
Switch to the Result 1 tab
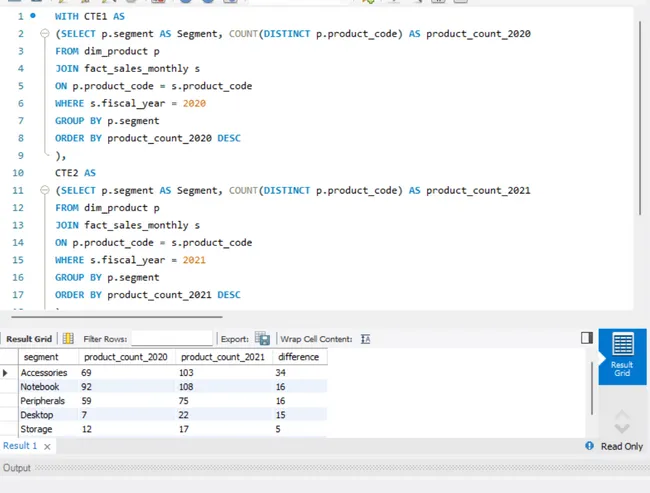(20, 446)
